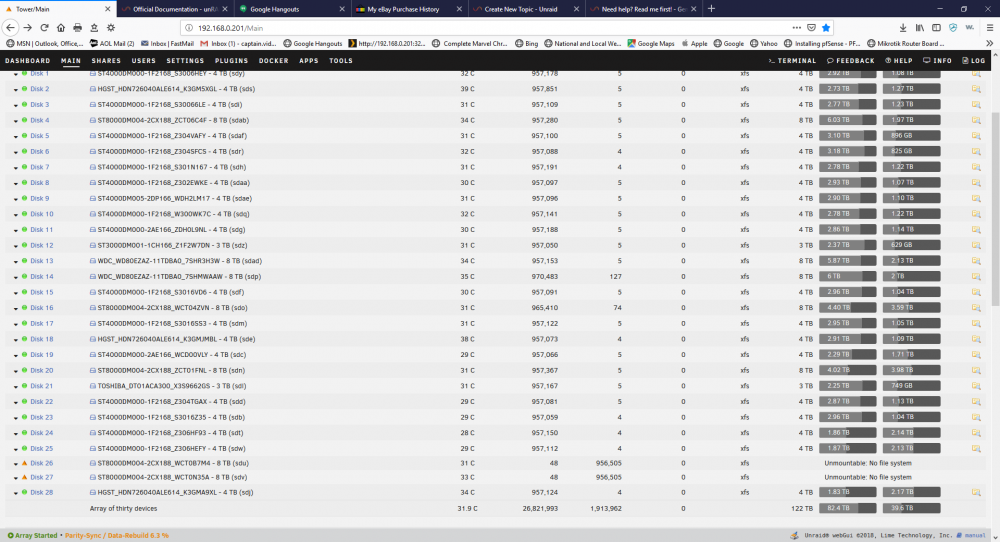Image resolution: width=1000 pixels, height=542 pixels.
Task: Expand the arrow beside Disk 25
Action: pos(16,450)
